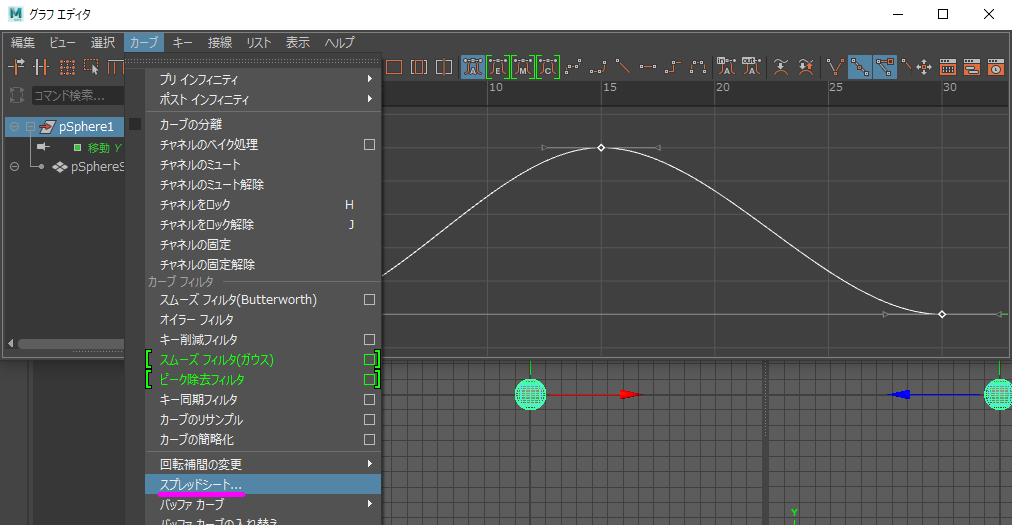The image size is (1012, 525).
Task: Click the four-arrow move icon in toolbar
Action: [x=924, y=67]
